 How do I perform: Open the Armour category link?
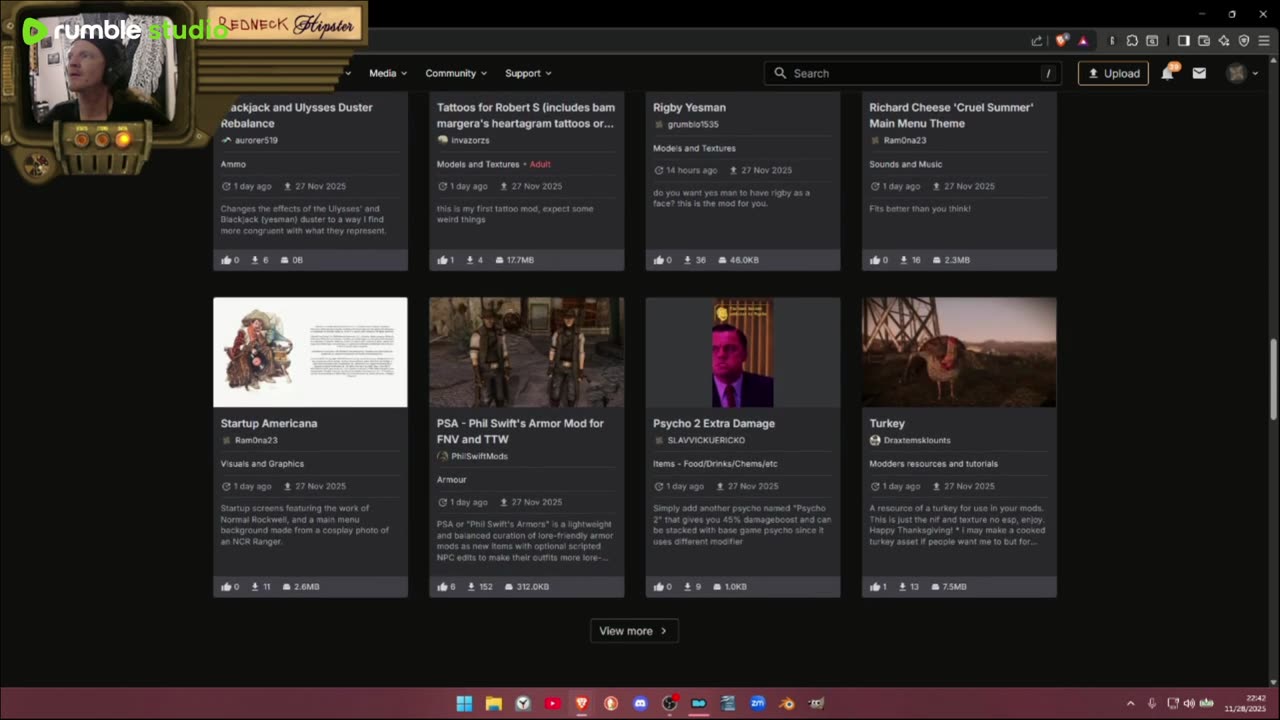(452, 480)
